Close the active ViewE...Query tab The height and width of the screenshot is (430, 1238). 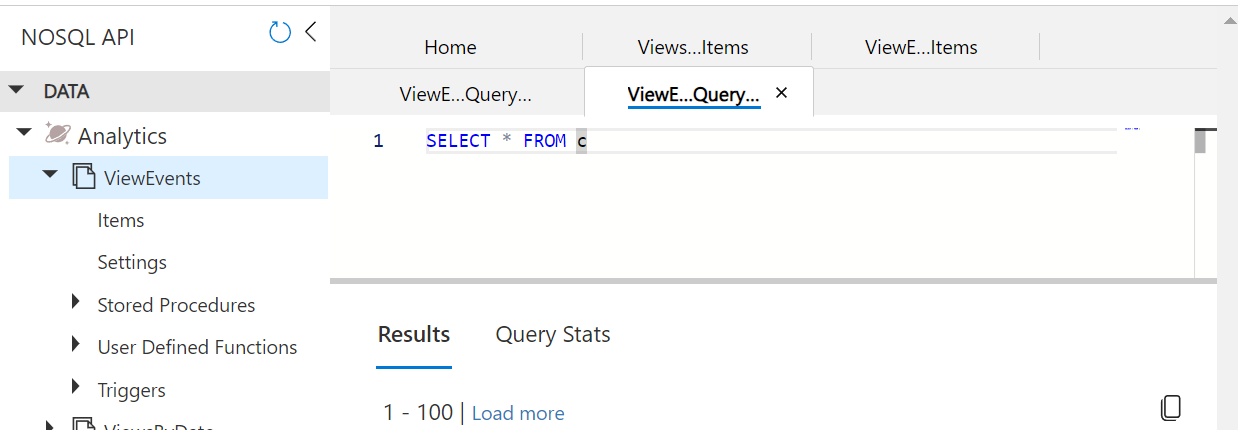782,93
